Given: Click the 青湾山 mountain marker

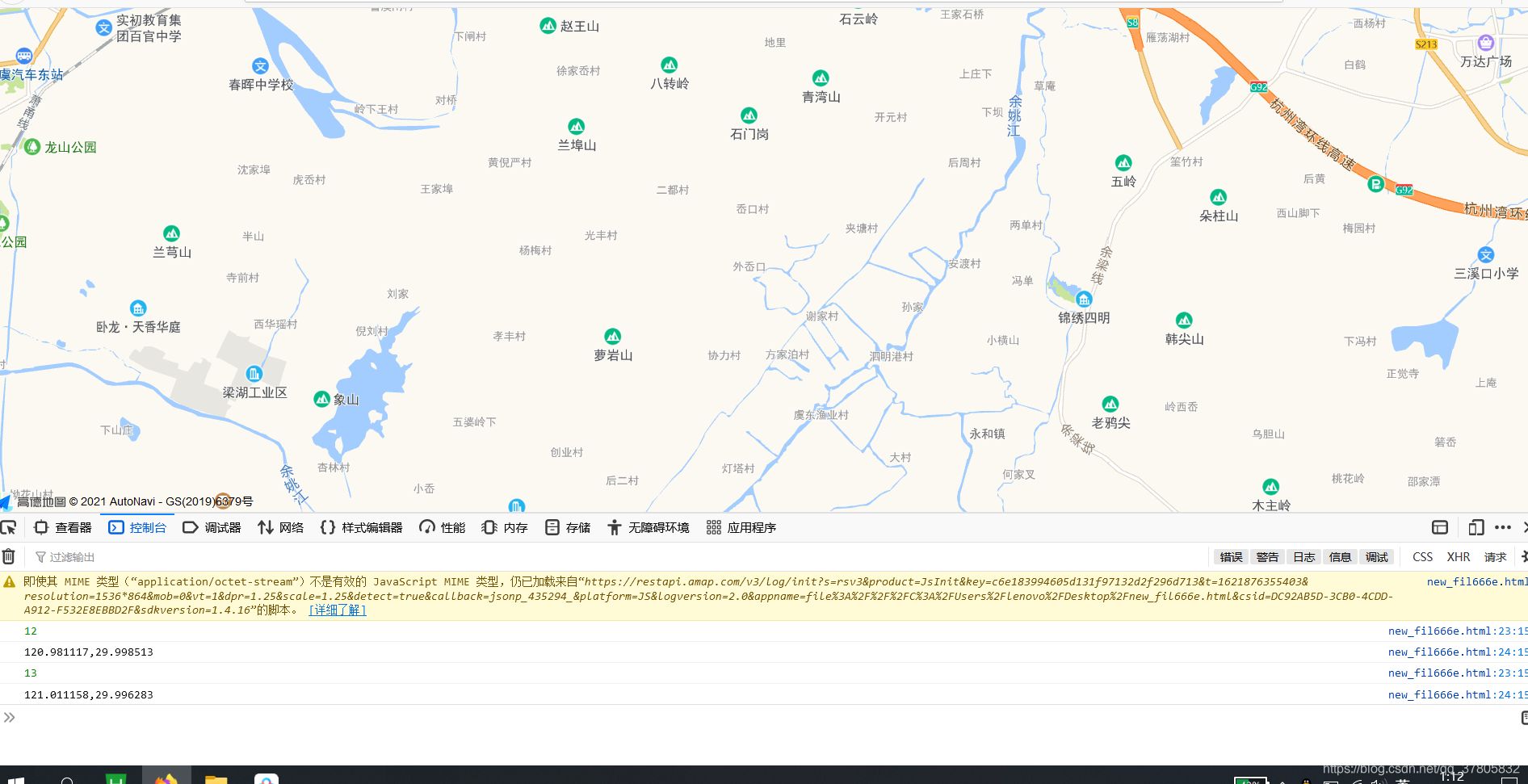Looking at the screenshot, I should (821, 78).
